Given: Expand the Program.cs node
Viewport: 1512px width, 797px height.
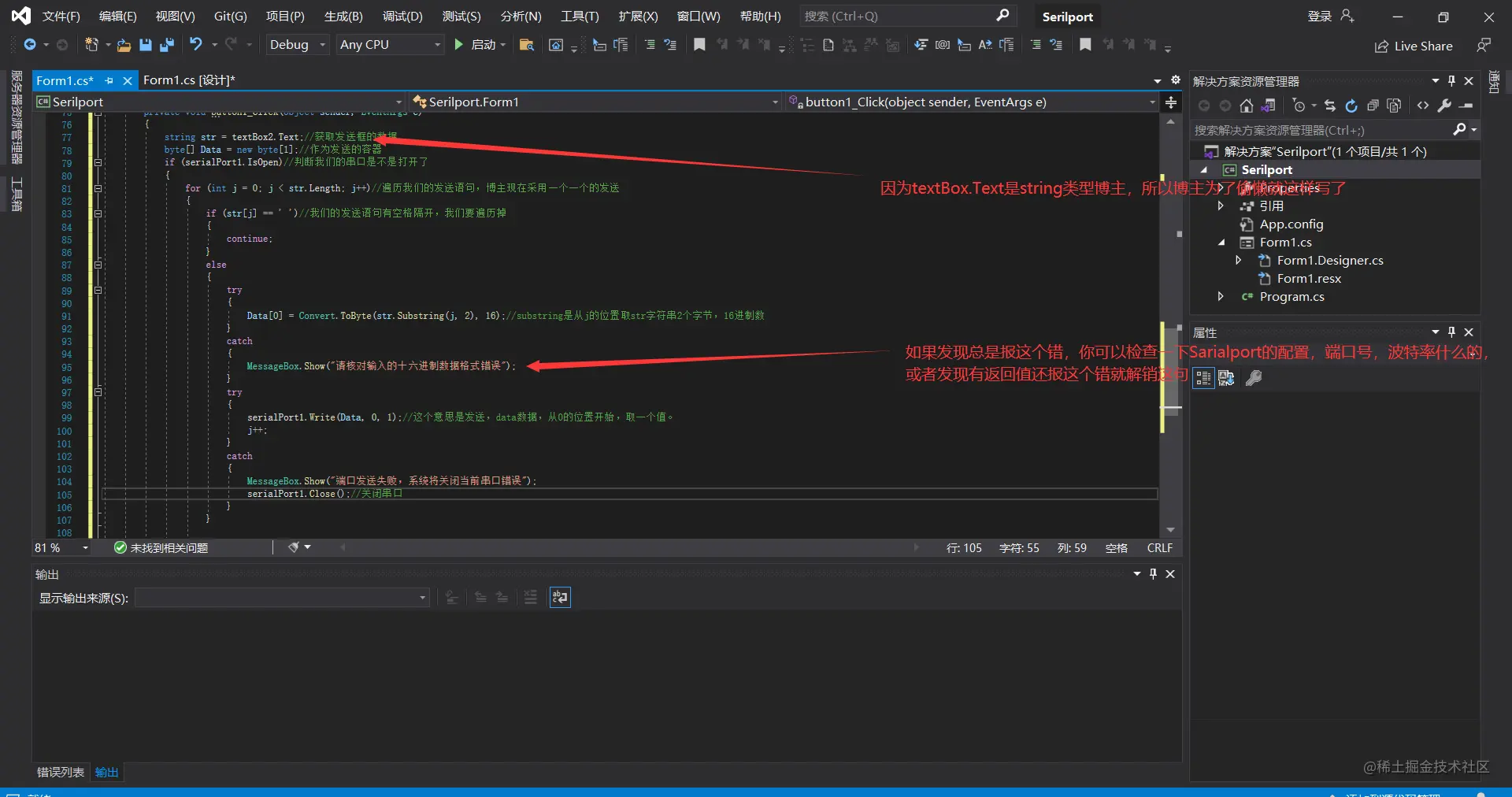Looking at the screenshot, I should [1221, 297].
